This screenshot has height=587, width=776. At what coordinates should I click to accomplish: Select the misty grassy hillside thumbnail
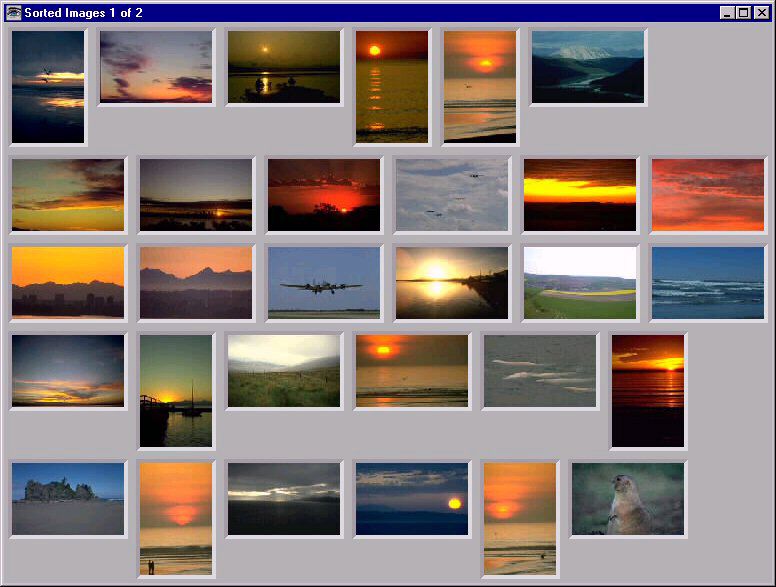click(x=284, y=371)
